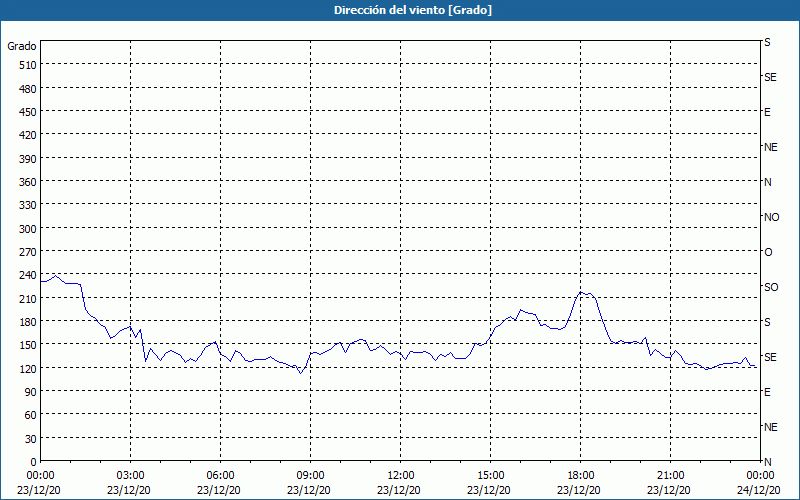Select the 480 degree axis label
This screenshot has width=800, height=500.
pos(28,89)
